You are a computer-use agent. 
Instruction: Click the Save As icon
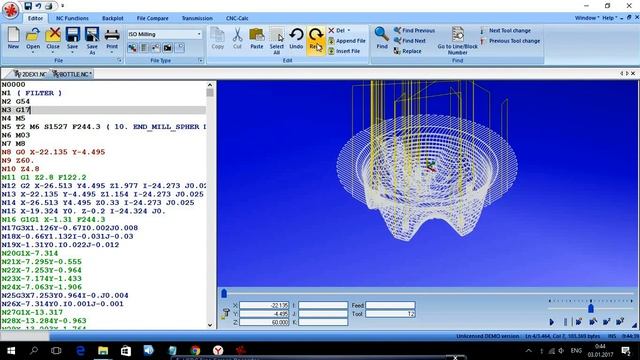(92, 35)
